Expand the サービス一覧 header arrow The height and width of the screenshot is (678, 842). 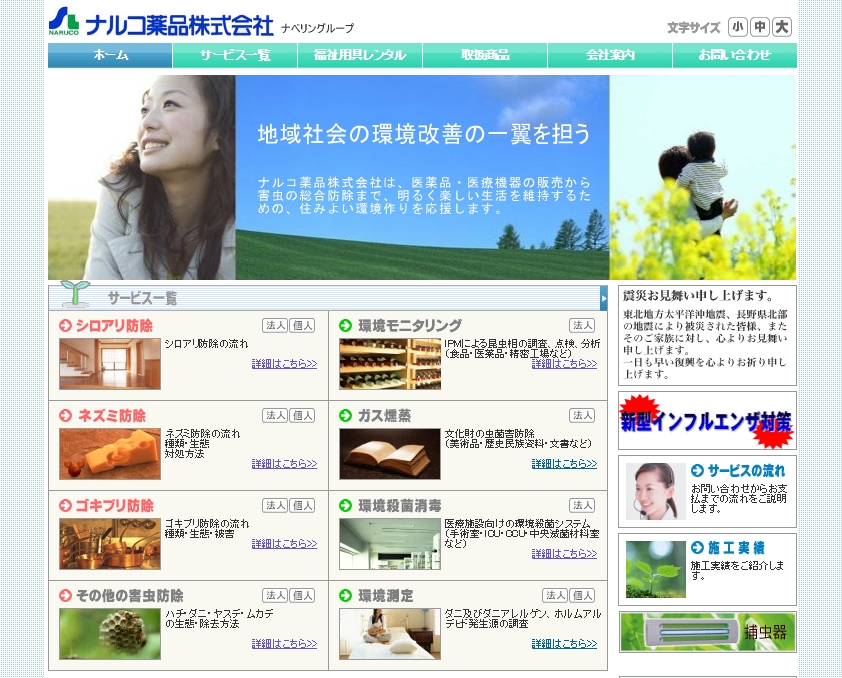point(603,298)
